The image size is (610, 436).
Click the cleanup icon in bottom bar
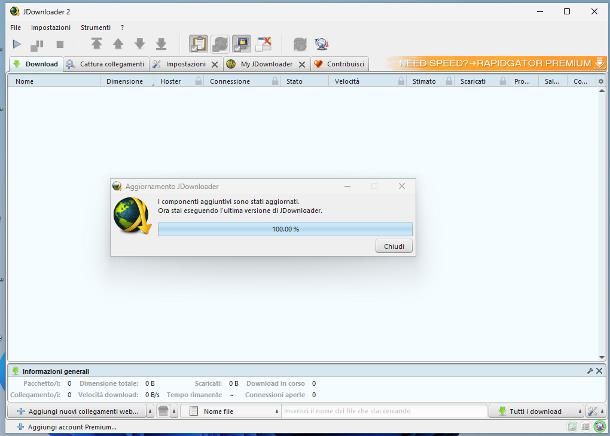click(163, 411)
